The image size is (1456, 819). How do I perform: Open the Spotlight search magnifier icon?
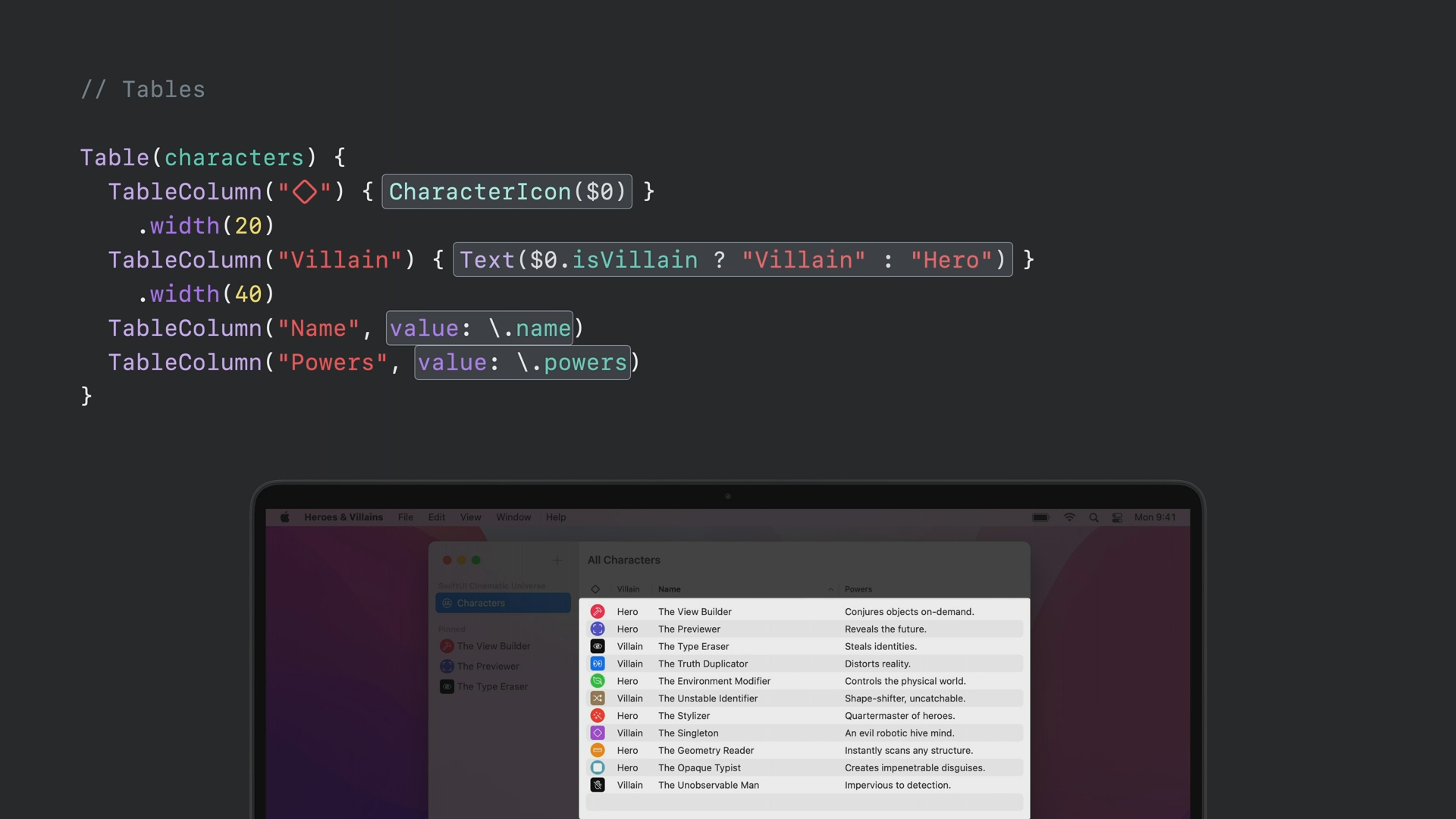point(1094,517)
